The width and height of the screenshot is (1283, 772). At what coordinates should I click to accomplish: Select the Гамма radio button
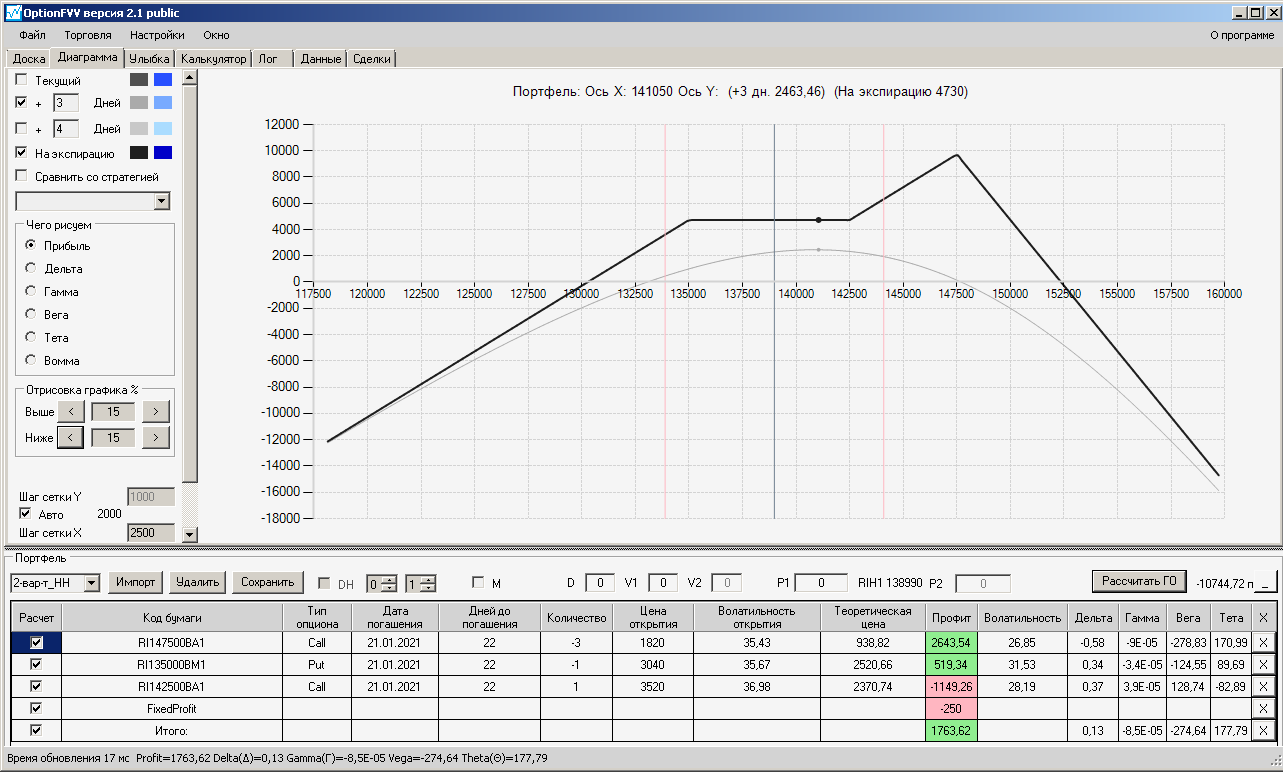tap(31, 292)
